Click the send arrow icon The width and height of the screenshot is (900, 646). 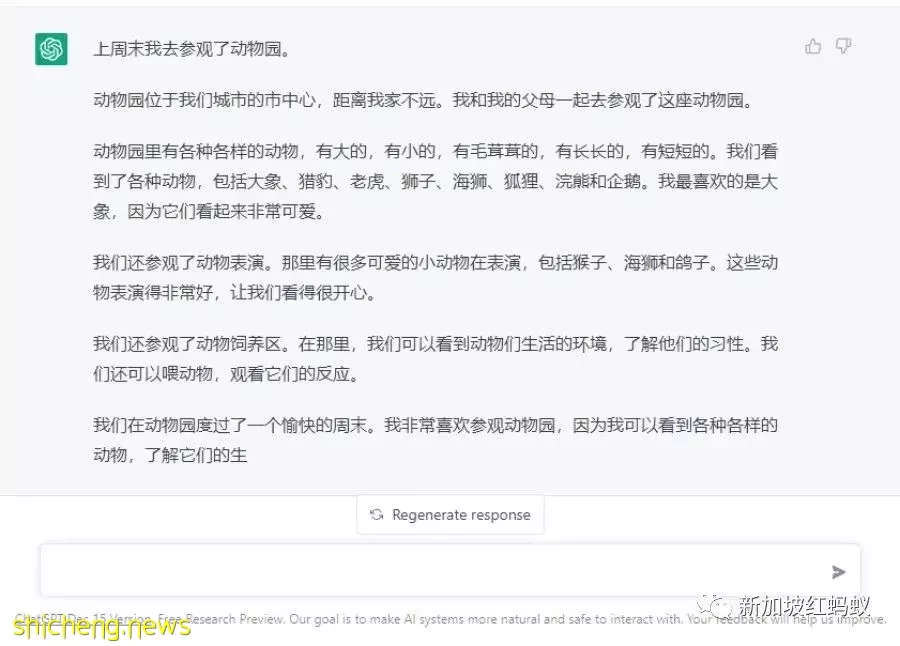click(x=839, y=572)
